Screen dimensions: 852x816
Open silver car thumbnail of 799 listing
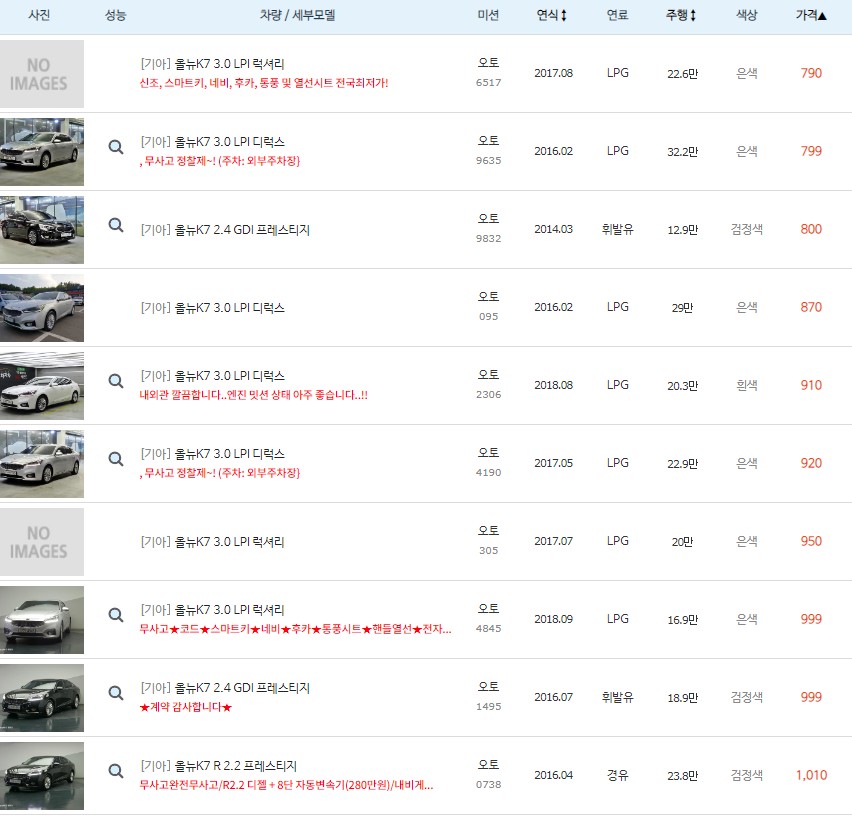pos(42,152)
